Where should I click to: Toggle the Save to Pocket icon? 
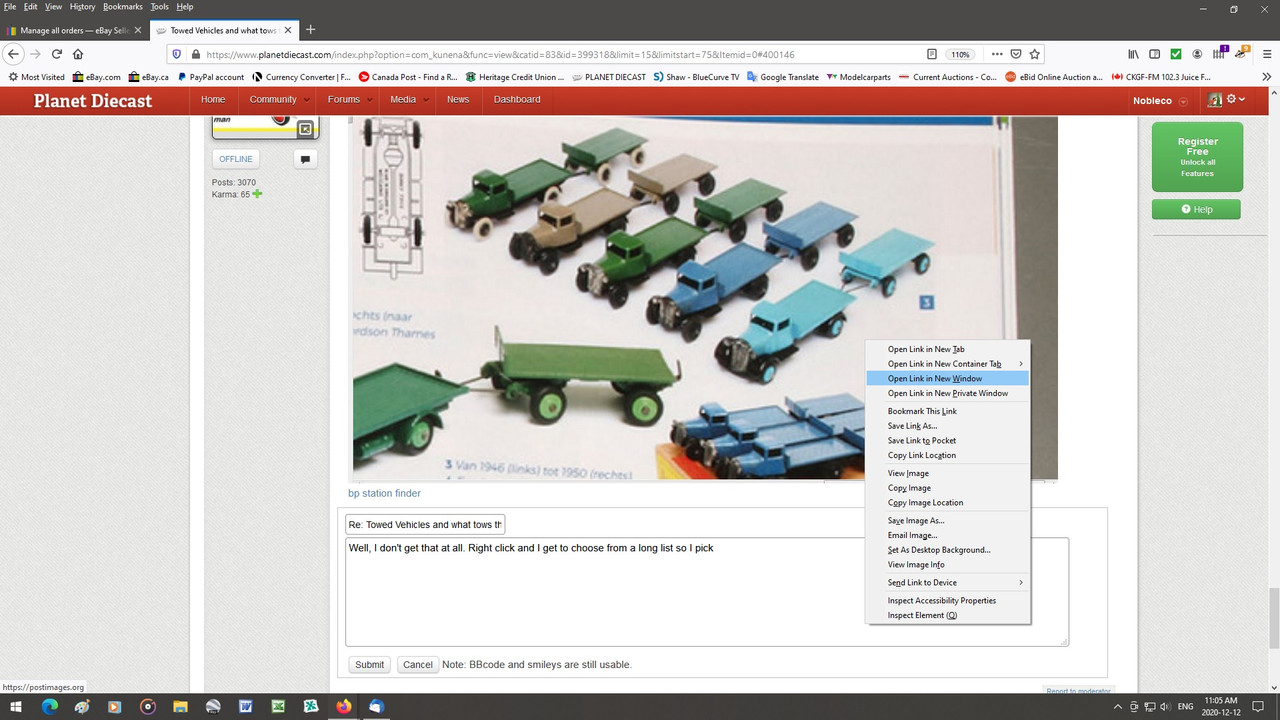pyautogui.click(x=1016, y=54)
